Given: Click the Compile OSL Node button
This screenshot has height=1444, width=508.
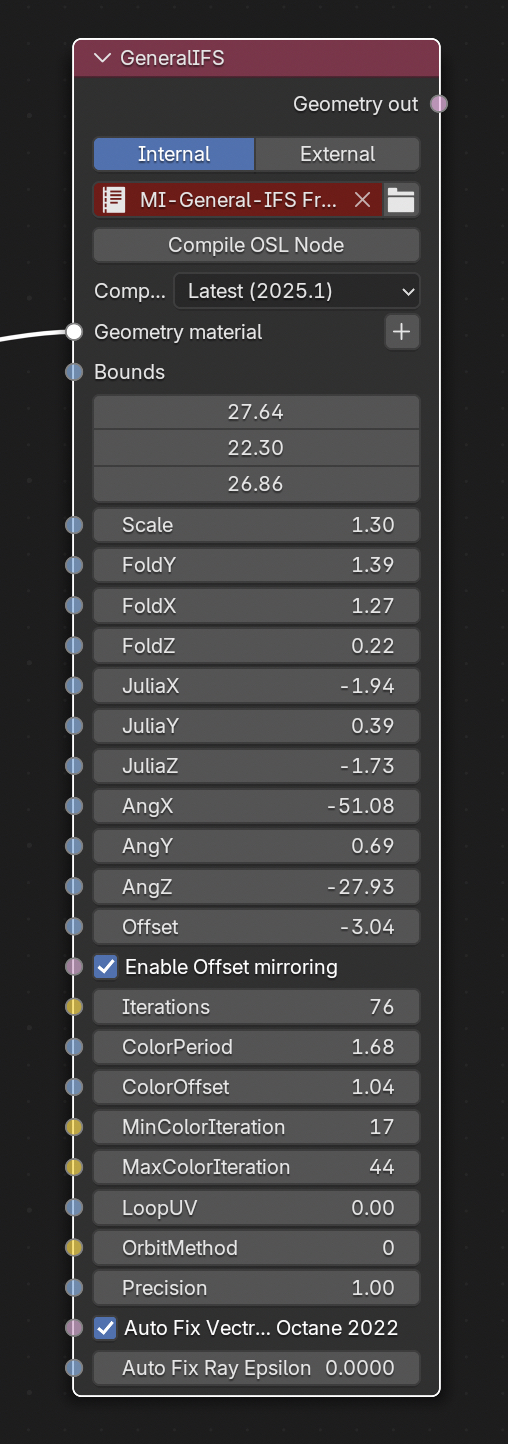Looking at the screenshot, I should click(x=256, y=245).
